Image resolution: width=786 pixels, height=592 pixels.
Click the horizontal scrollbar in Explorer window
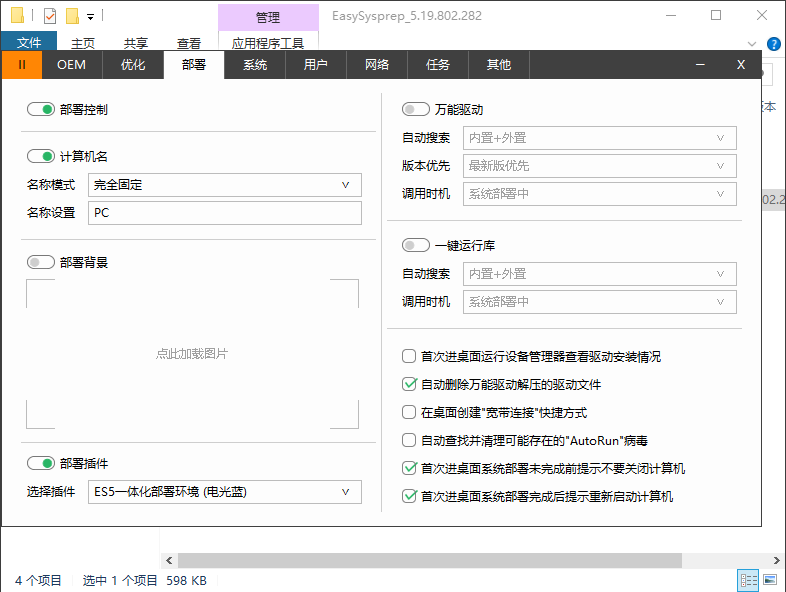pos(460,560)
